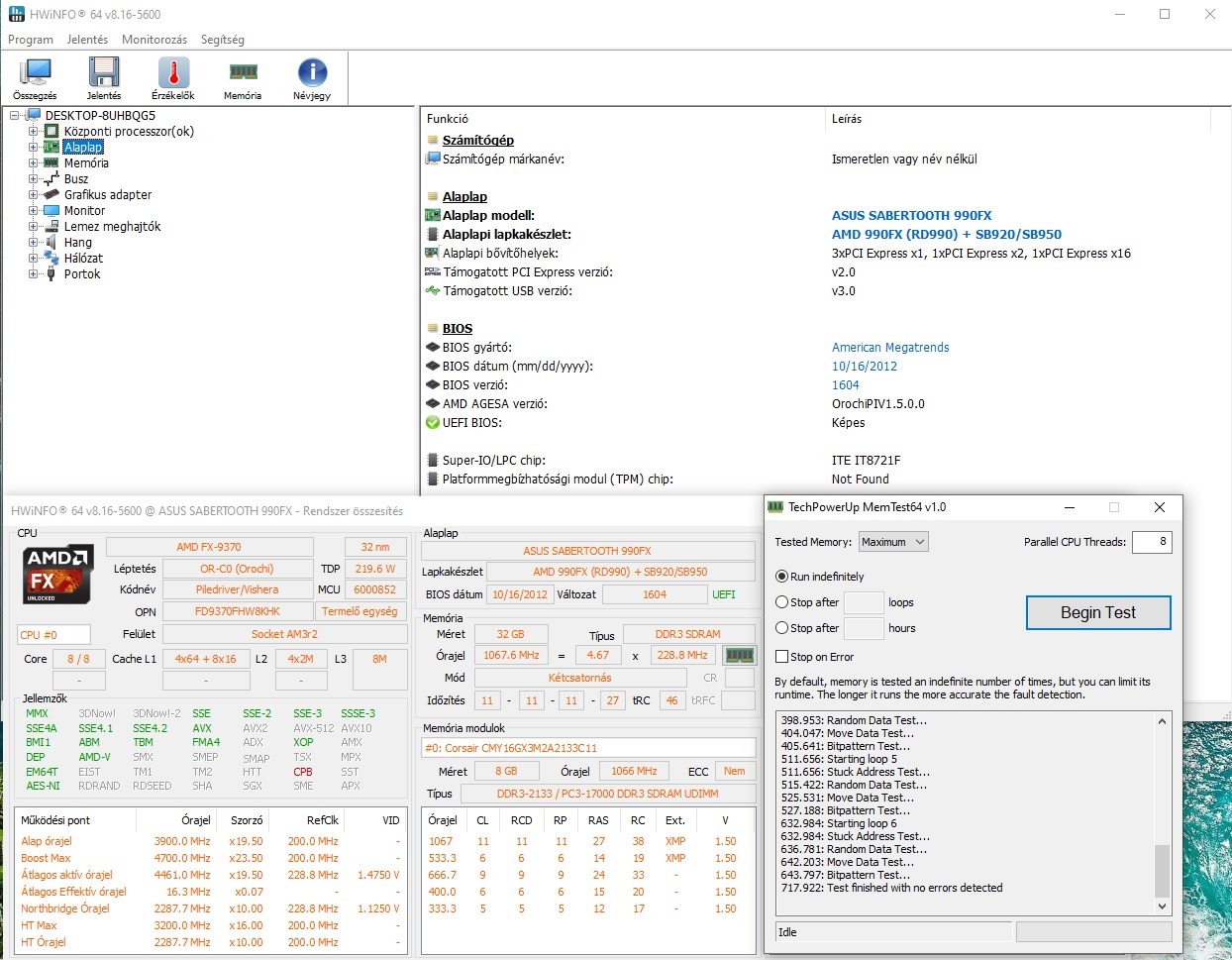Click the Parallel CPU Threads input field
Screen dimensions: 1232x960
click(1152, 542)
